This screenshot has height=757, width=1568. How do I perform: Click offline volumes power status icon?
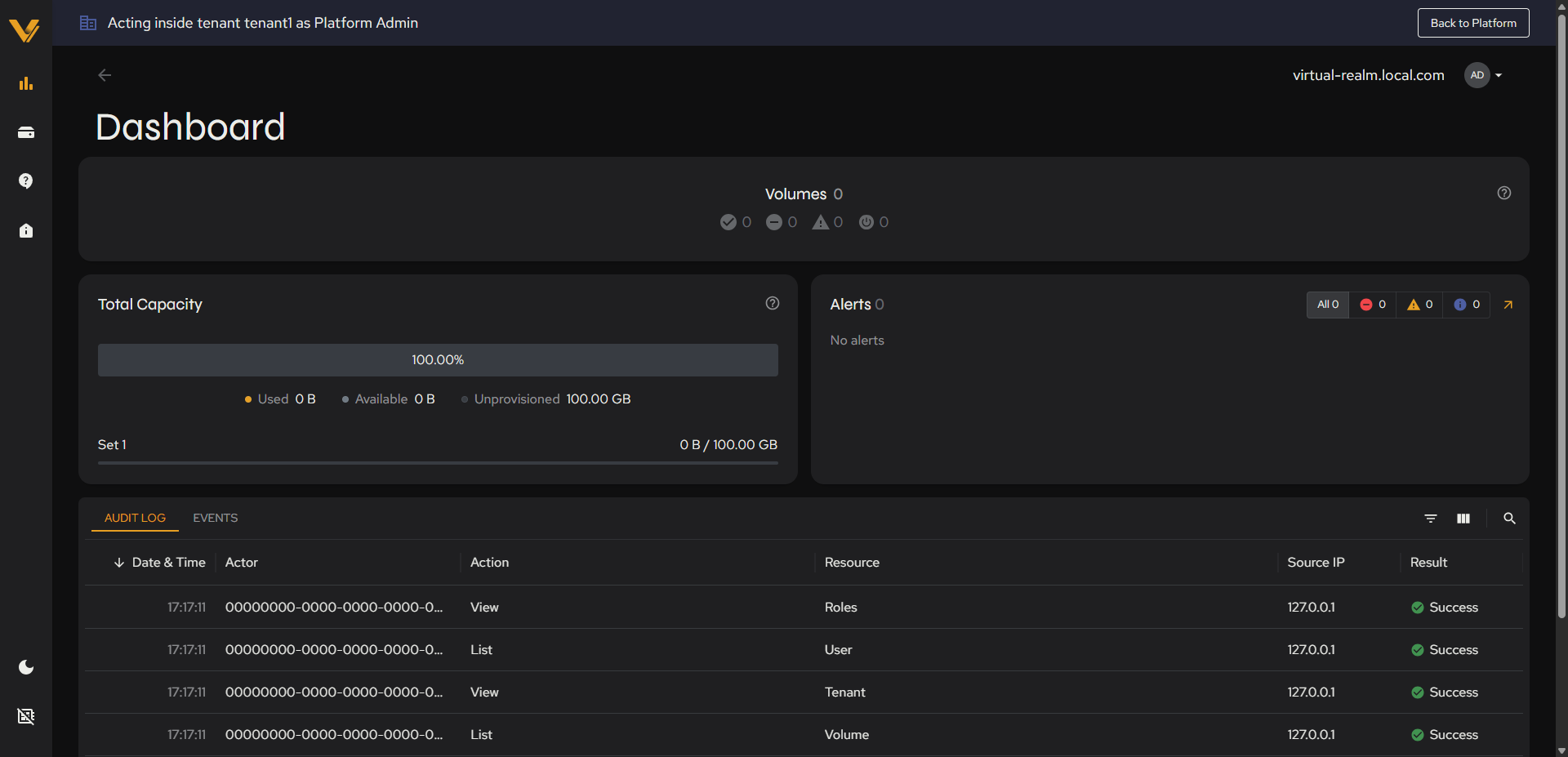coord(866,222)
